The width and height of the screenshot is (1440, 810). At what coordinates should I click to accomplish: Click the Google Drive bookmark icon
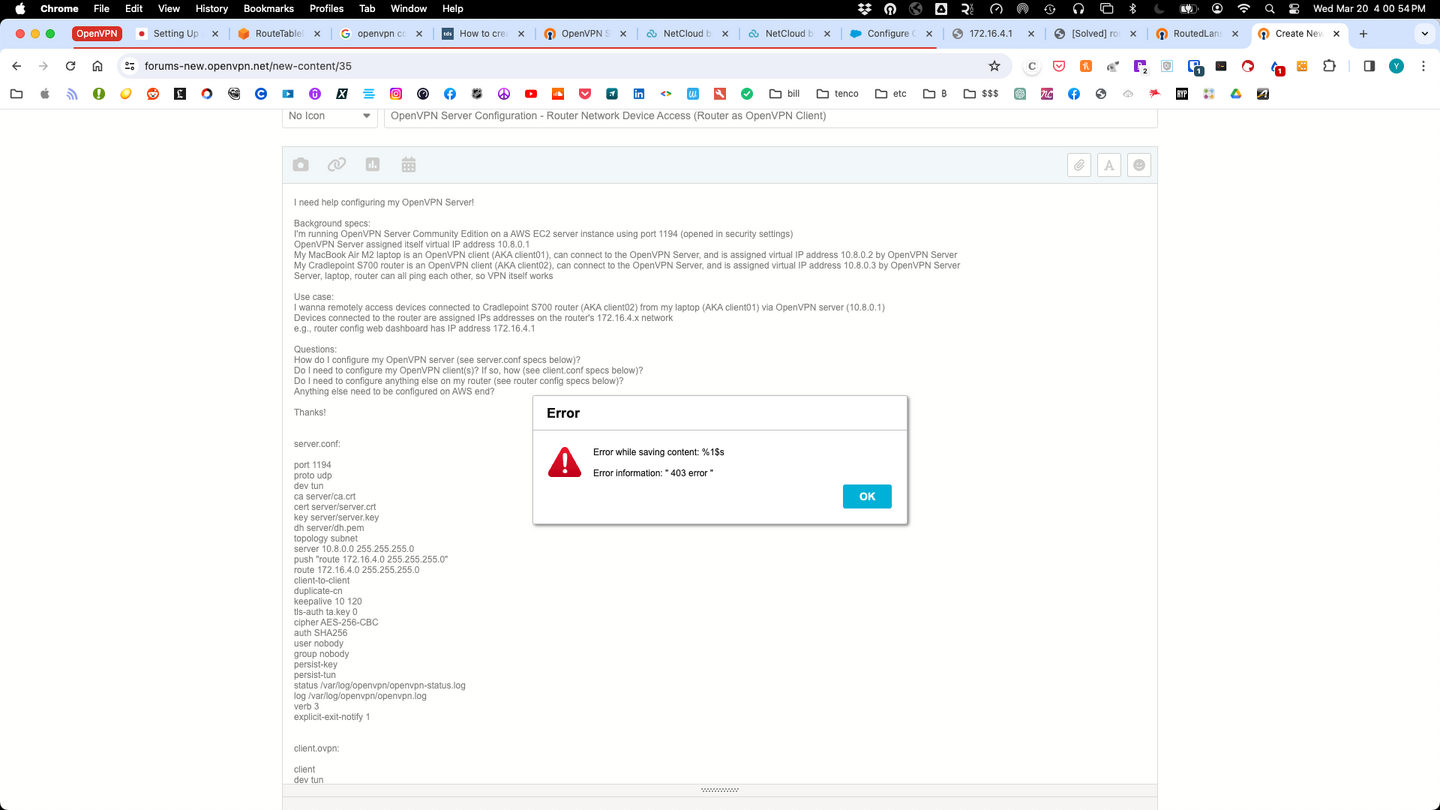pos(1236,94)
